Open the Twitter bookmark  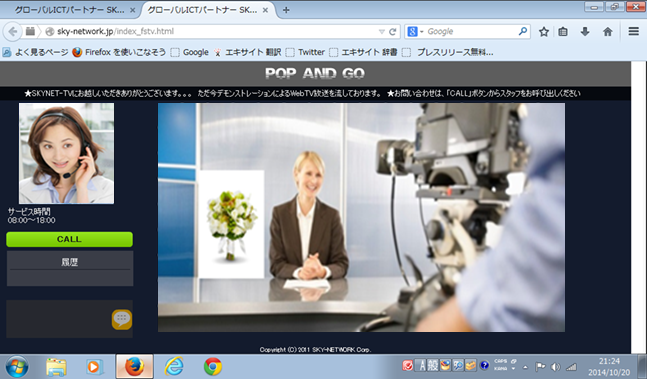coord(305,52)
